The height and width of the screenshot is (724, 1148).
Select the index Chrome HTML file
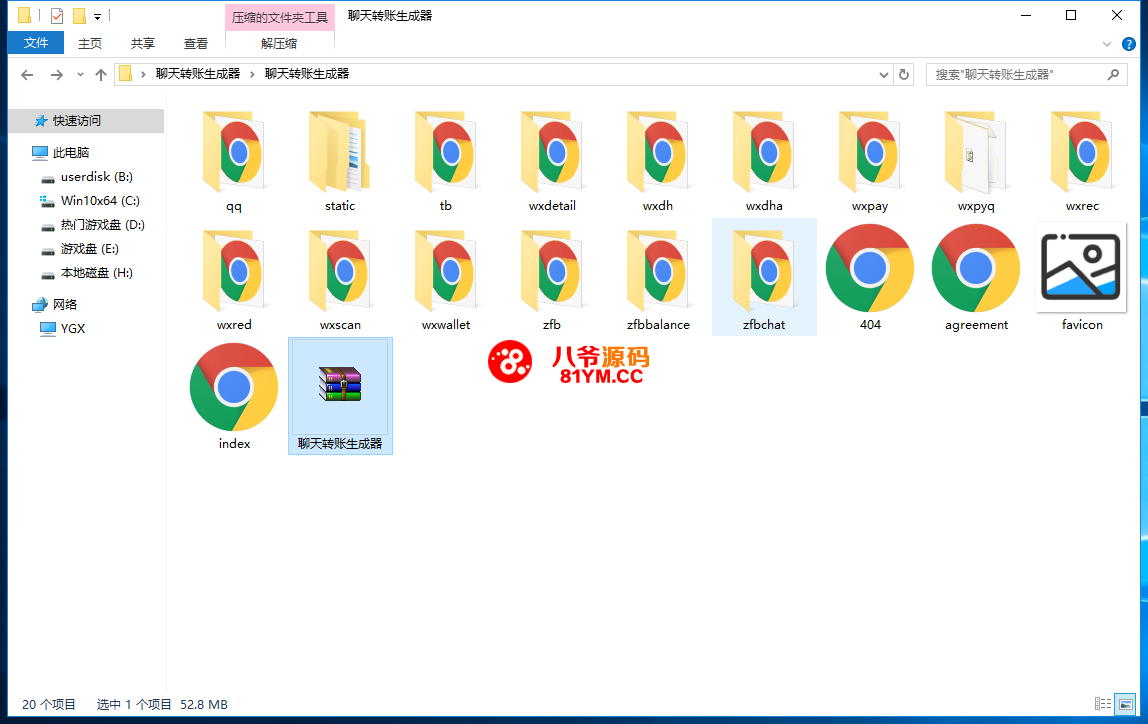pyautogui.click(x=234, y=388)
